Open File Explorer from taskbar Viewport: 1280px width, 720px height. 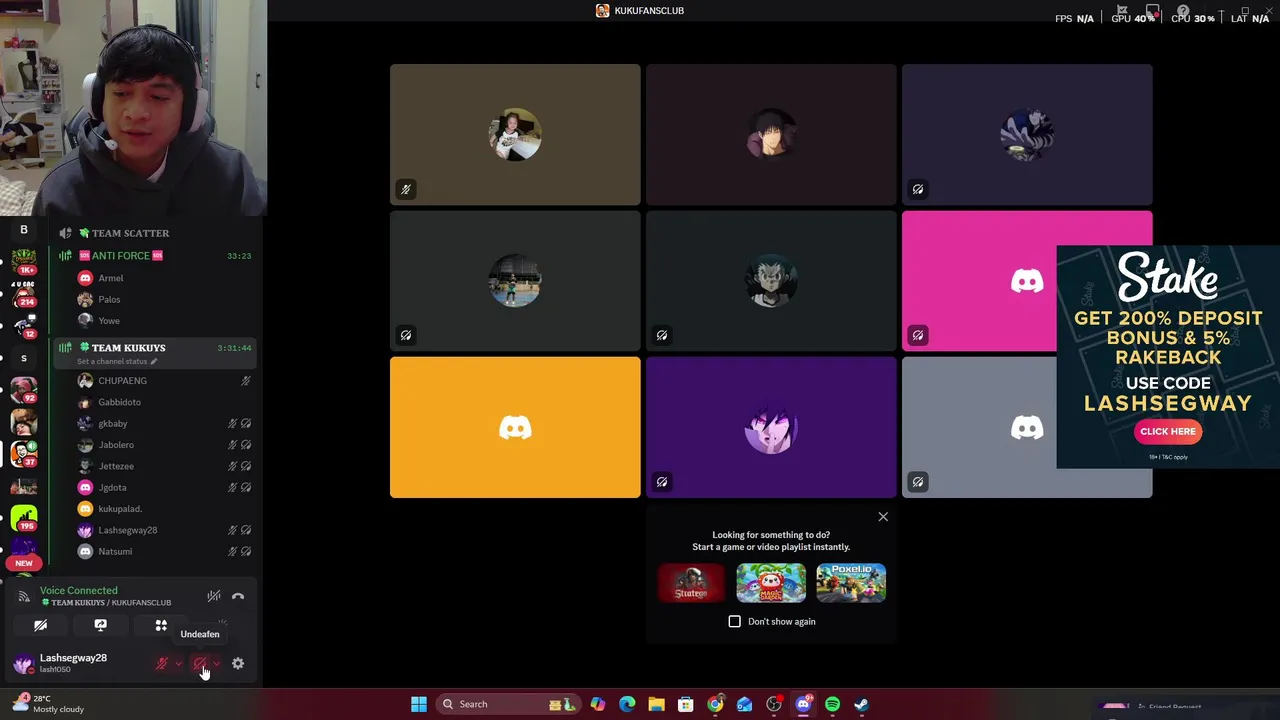tap(656, 704)
